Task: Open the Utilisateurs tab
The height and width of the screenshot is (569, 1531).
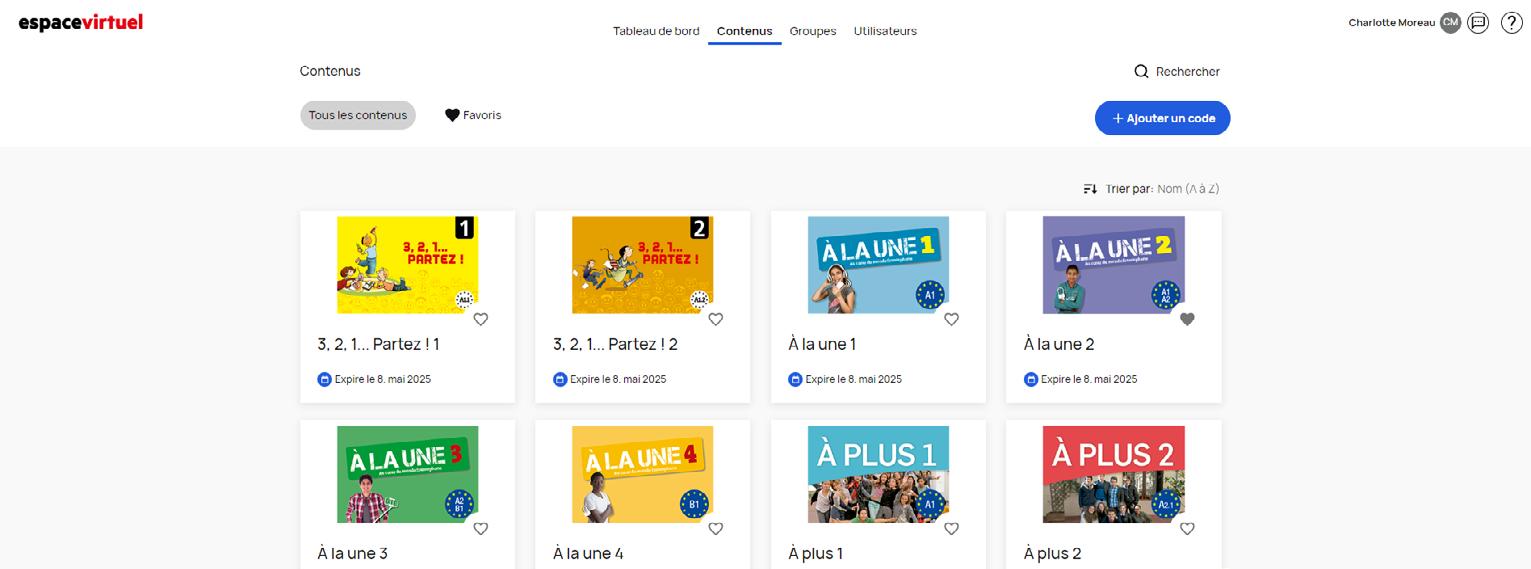Action: point(885,31)
